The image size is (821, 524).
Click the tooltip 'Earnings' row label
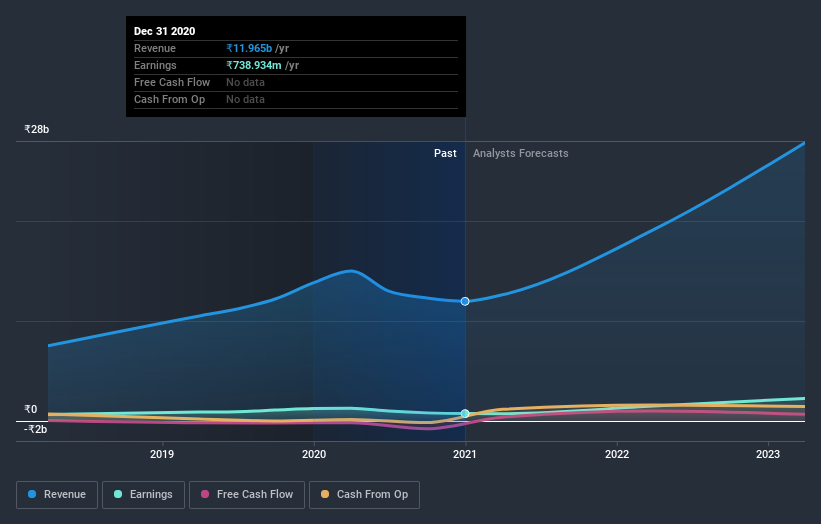coord(155,65)
